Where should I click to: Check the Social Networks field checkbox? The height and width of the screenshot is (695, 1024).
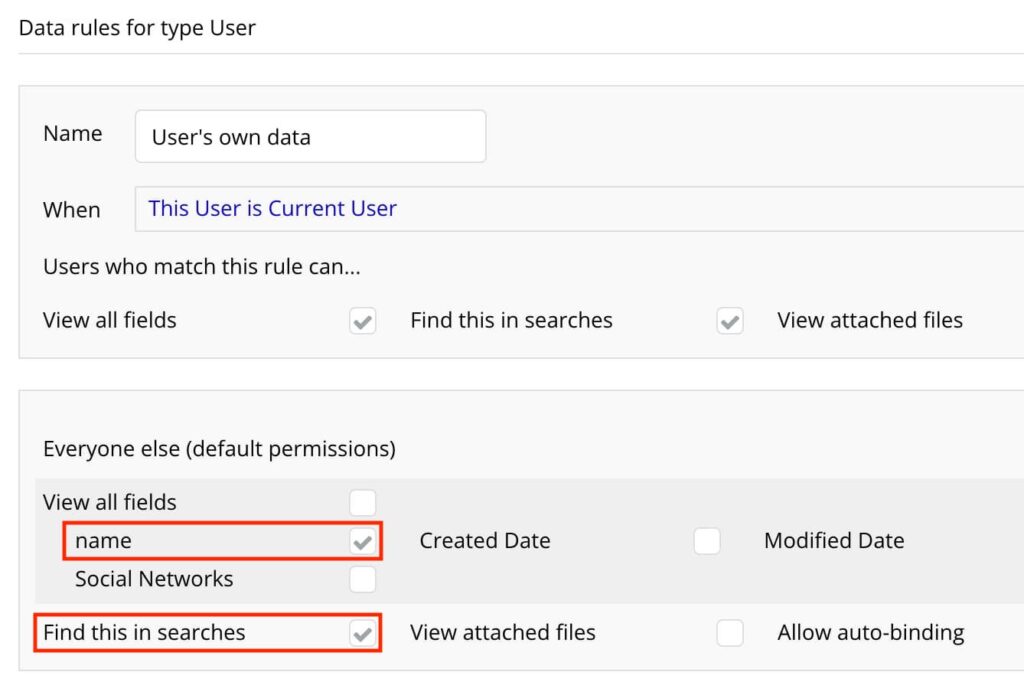click(362, 579)
